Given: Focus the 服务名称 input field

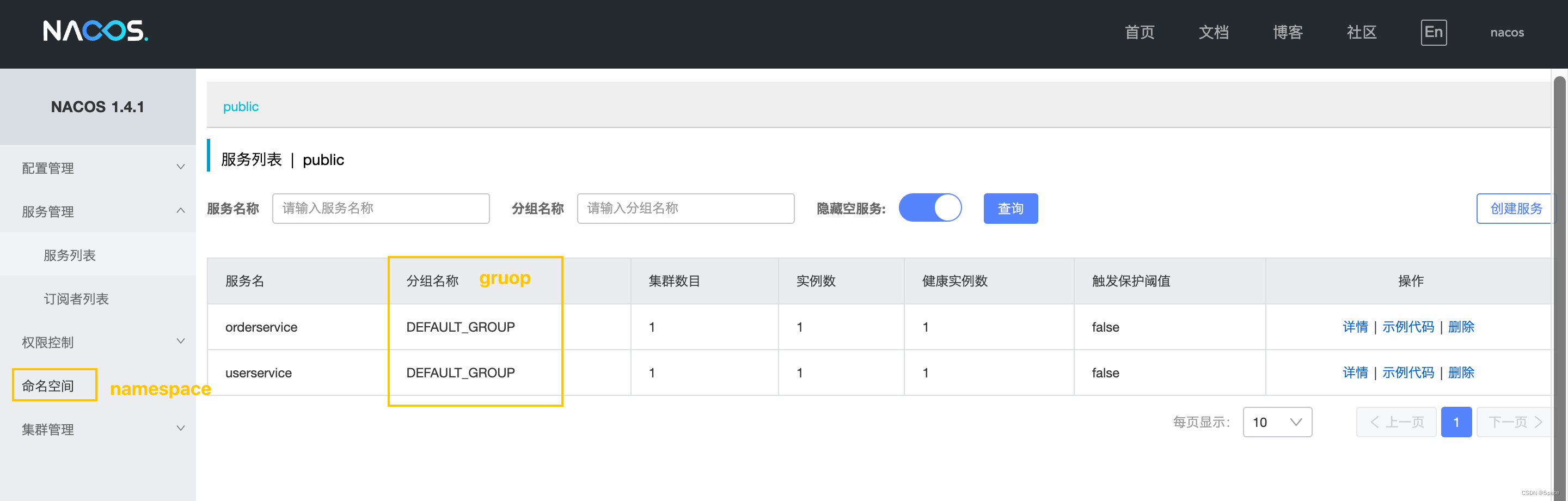Looking at the screenshot, I should (381, 208).
